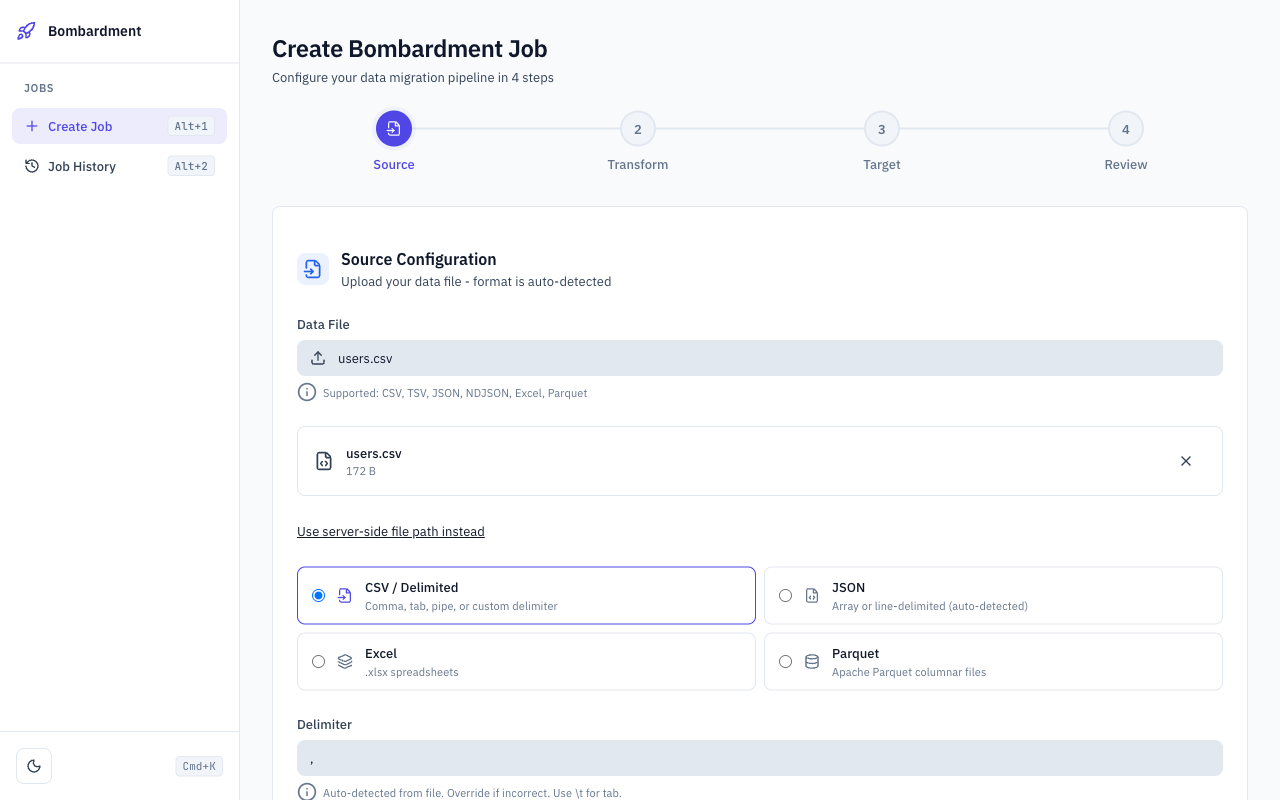Click step 3 Target progress circle
This screenshot has width=1280, height=800.
pyautogui.click(x=881, y=128)
